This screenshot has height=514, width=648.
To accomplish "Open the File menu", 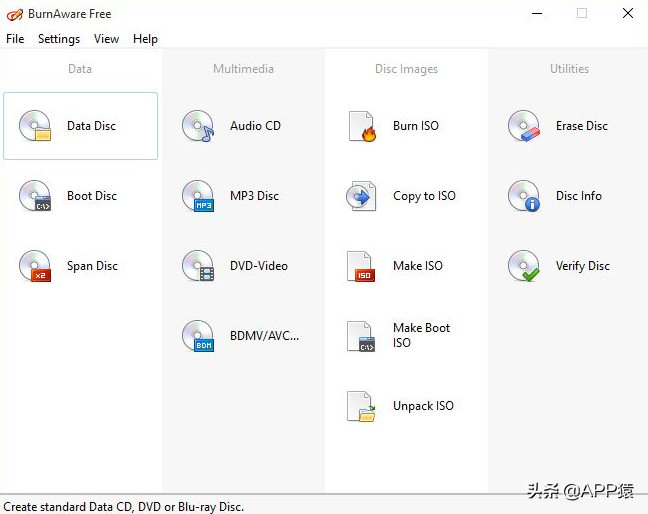I will (15, 39).
